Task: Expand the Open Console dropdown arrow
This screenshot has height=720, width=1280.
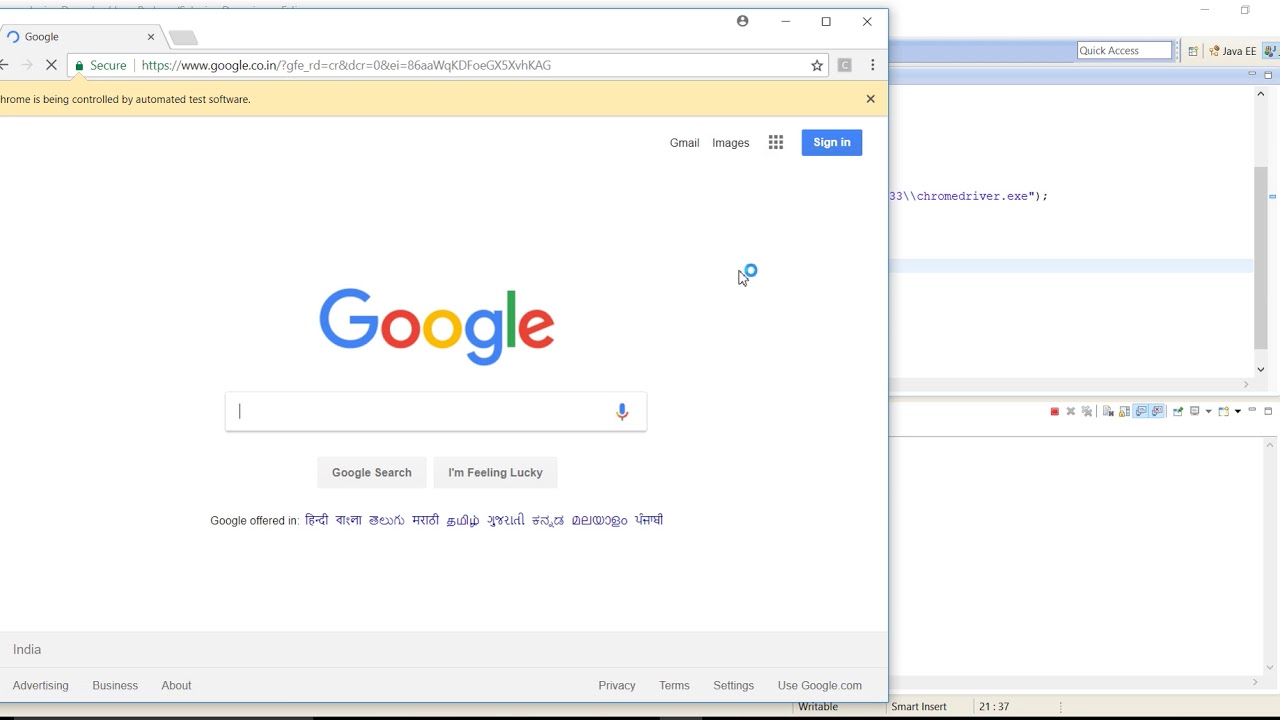Action: coord(1237,411)
